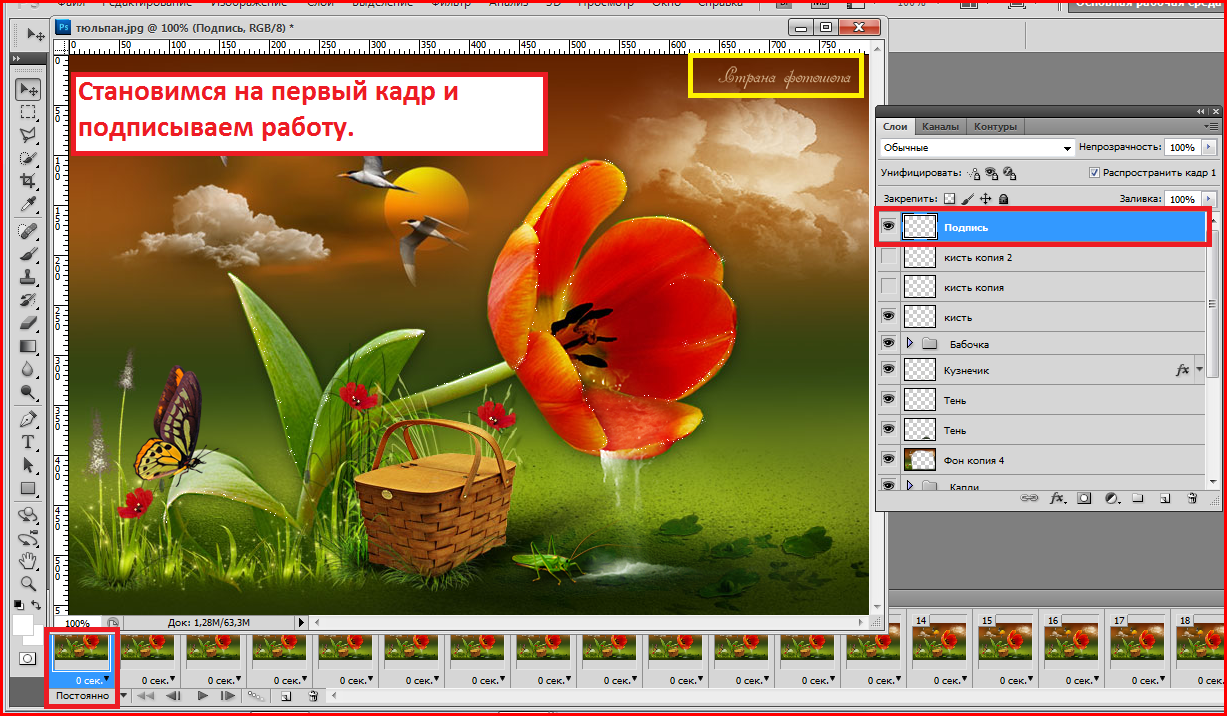Play the animation
Screen dimensions: 1227x716
pyautogui.click(x=202, y=696)
